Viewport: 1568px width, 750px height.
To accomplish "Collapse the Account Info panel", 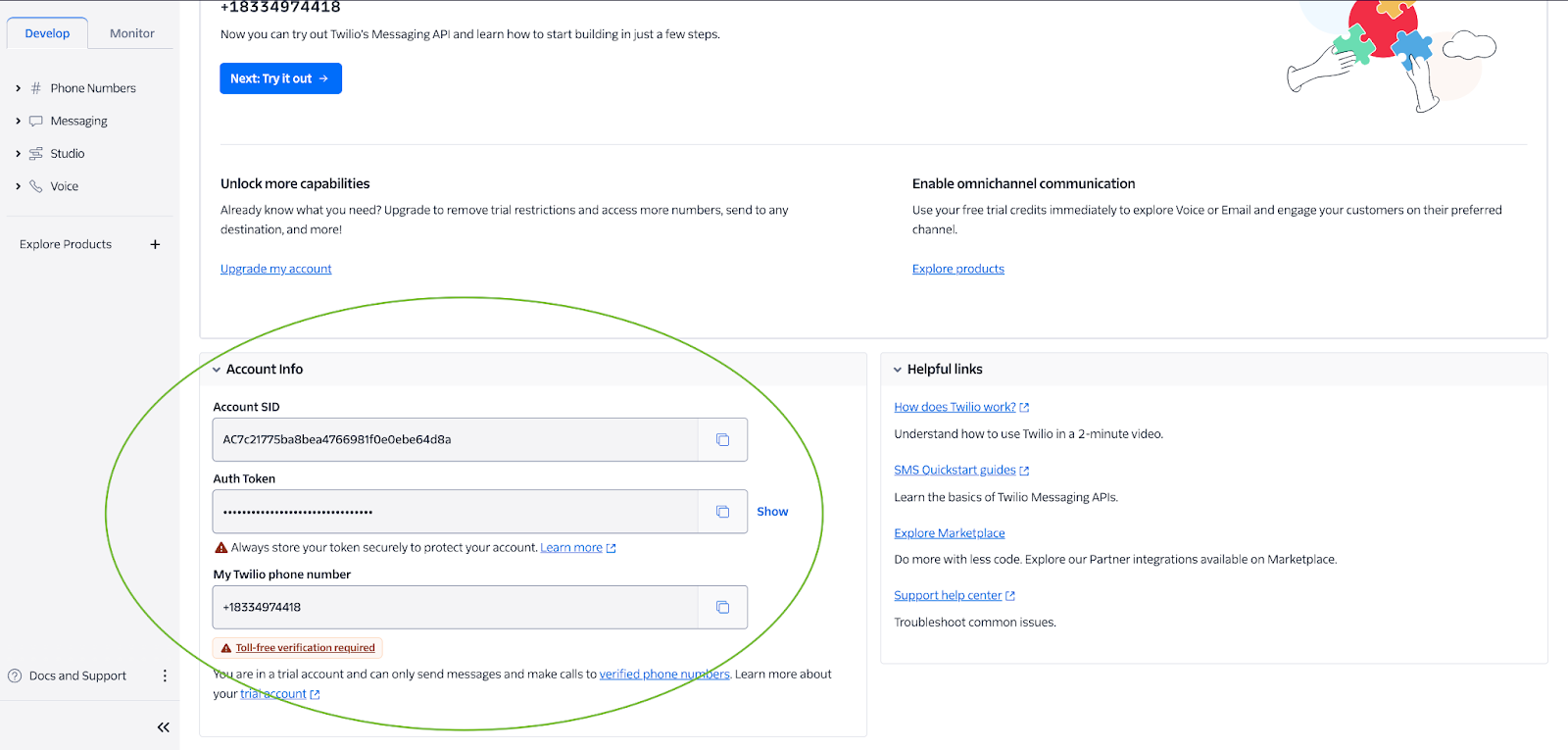I will coord(217,370).
